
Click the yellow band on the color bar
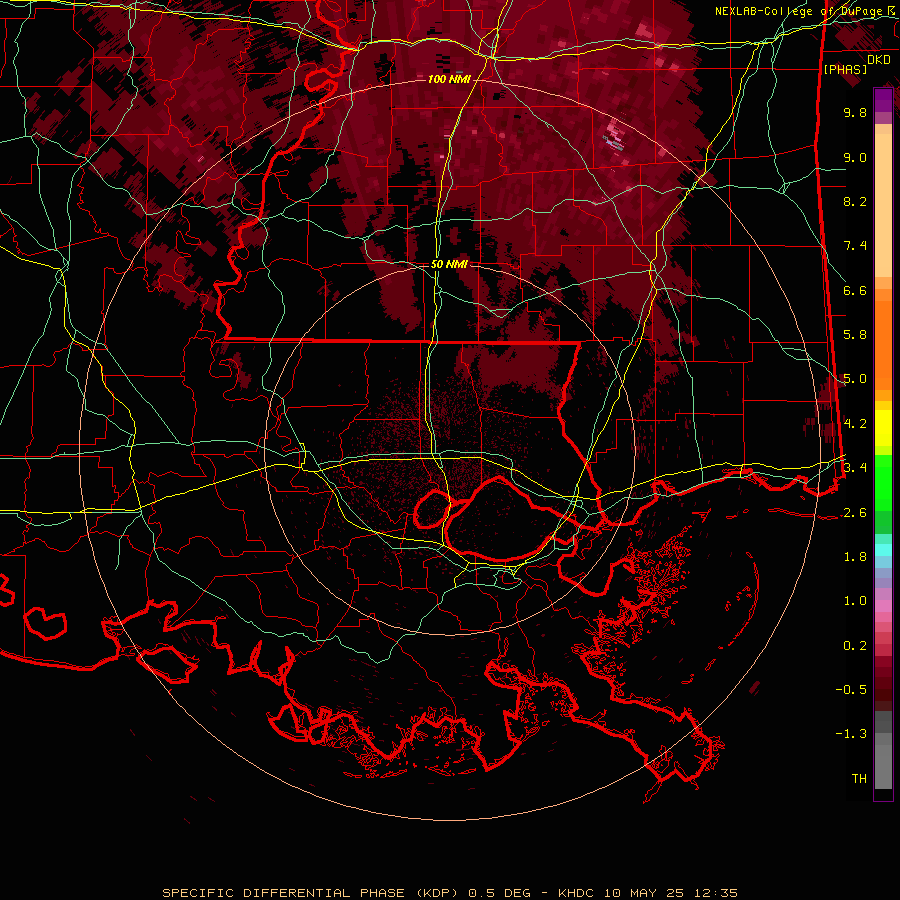coord(883,428)
